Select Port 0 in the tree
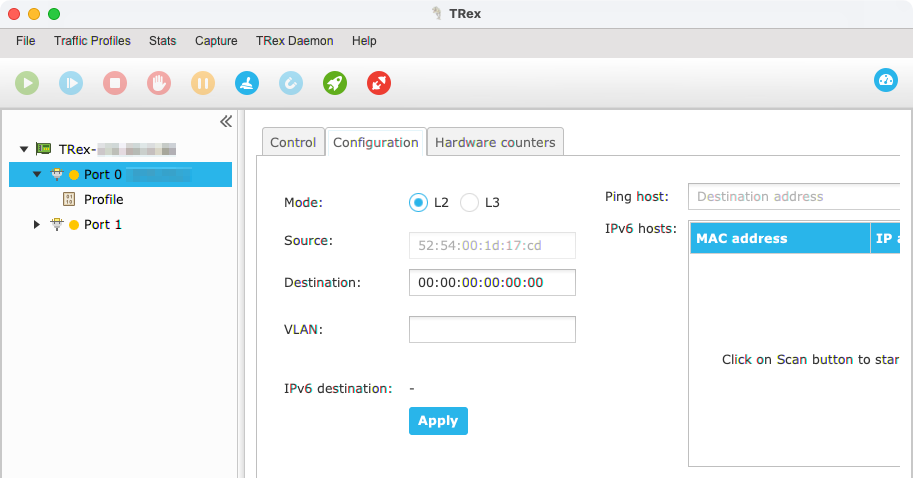Screen dimensions: 913x478 click(x=121, y=174)
